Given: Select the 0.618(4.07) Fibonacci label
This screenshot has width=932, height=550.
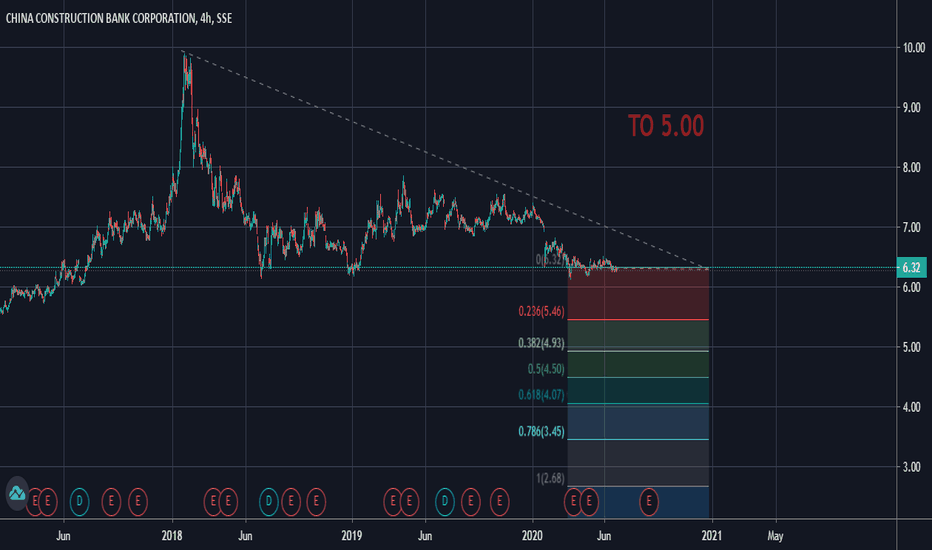Looking at the screenshot, I should tap(541, 395).
